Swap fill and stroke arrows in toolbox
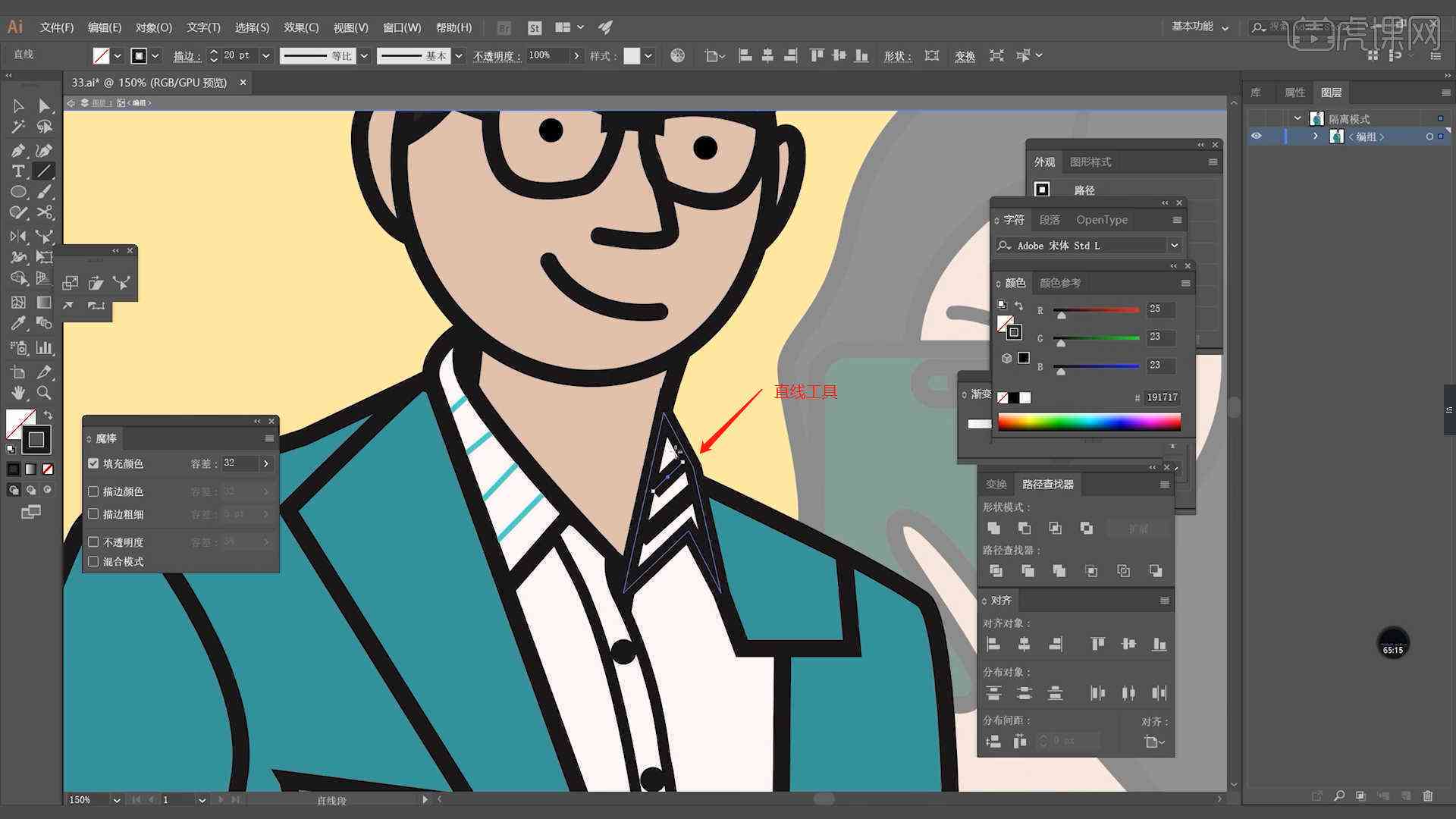The width and height of the screenshot is (1456, 819). point(48,415)
